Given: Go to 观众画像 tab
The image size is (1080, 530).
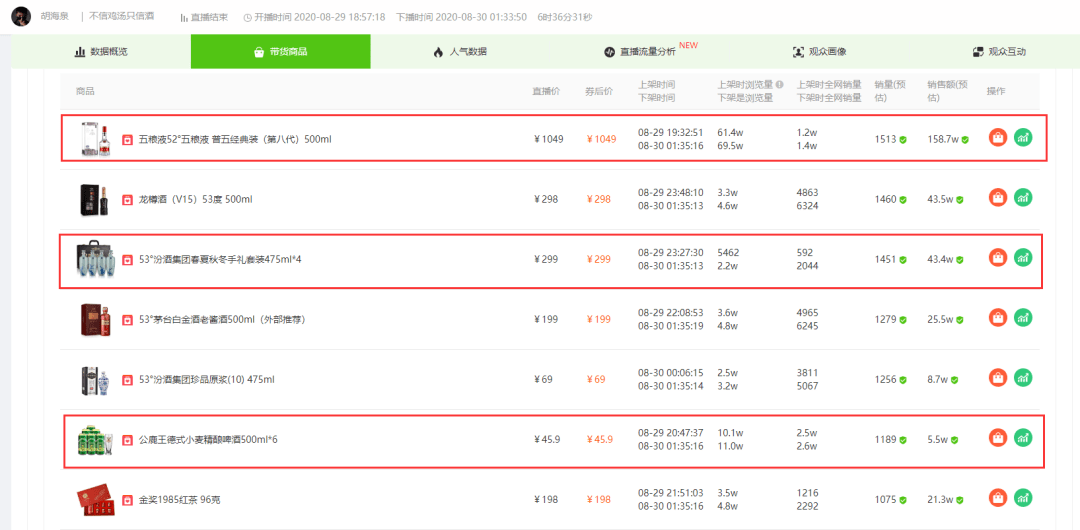Looking at the screenshot, I should 820,52.
